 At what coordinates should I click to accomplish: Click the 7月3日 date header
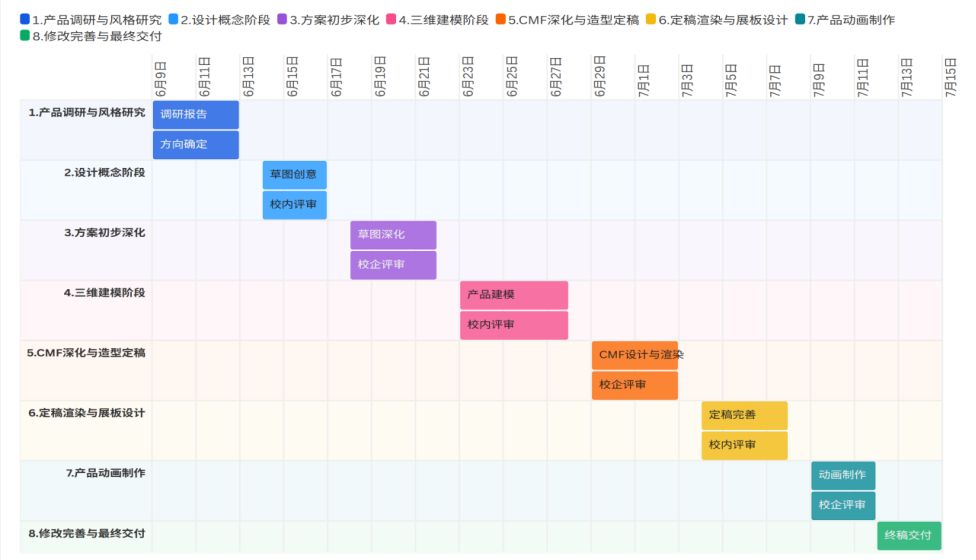687,80
